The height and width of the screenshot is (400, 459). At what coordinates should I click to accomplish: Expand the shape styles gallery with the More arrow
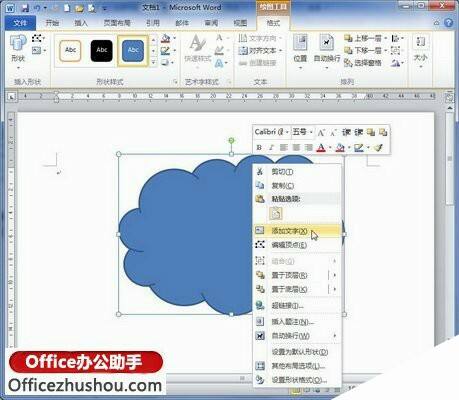click(153, 62)
